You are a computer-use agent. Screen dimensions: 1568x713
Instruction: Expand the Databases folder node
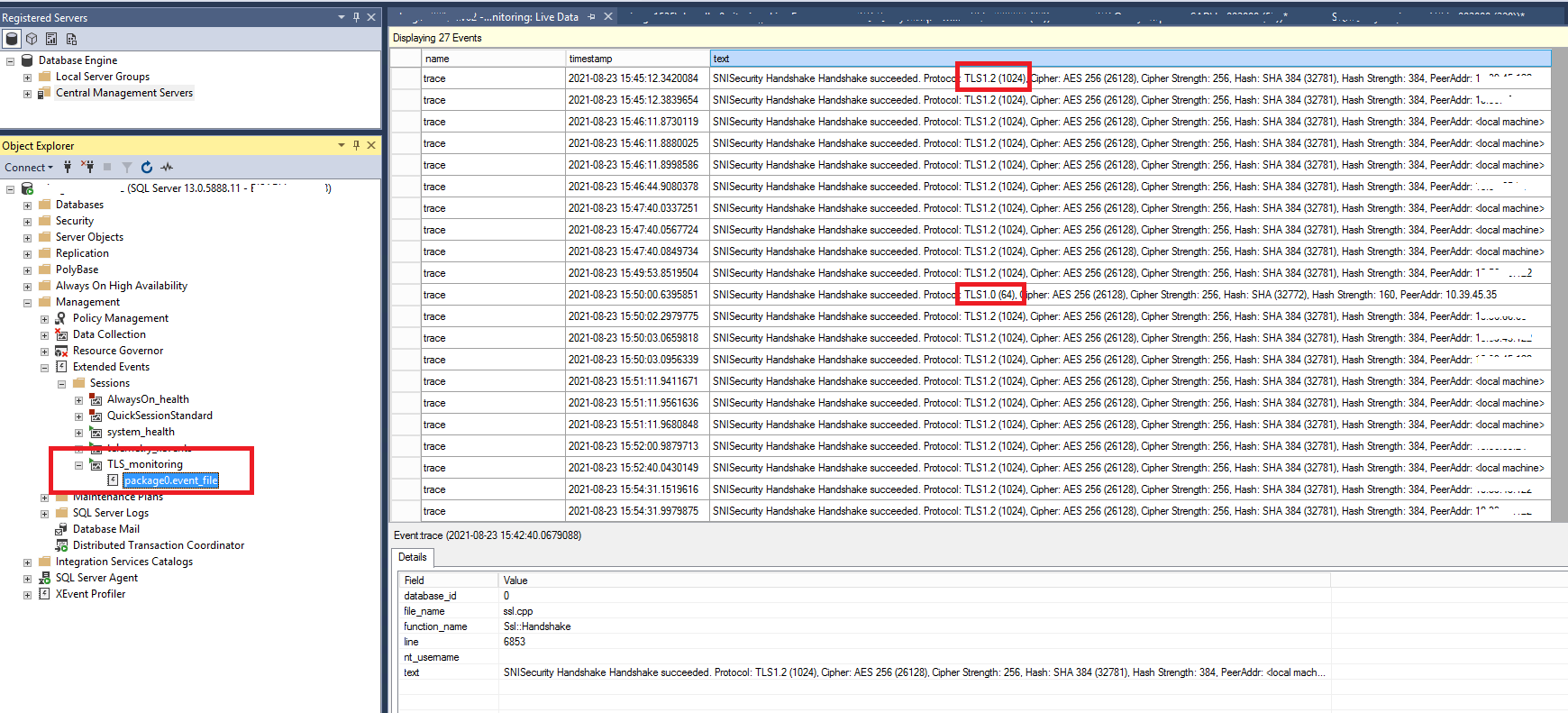coord(27,206)
